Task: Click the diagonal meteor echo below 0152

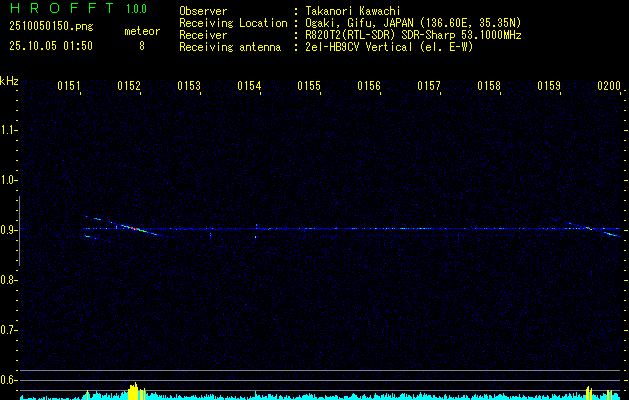Action: tap(133, 229)
